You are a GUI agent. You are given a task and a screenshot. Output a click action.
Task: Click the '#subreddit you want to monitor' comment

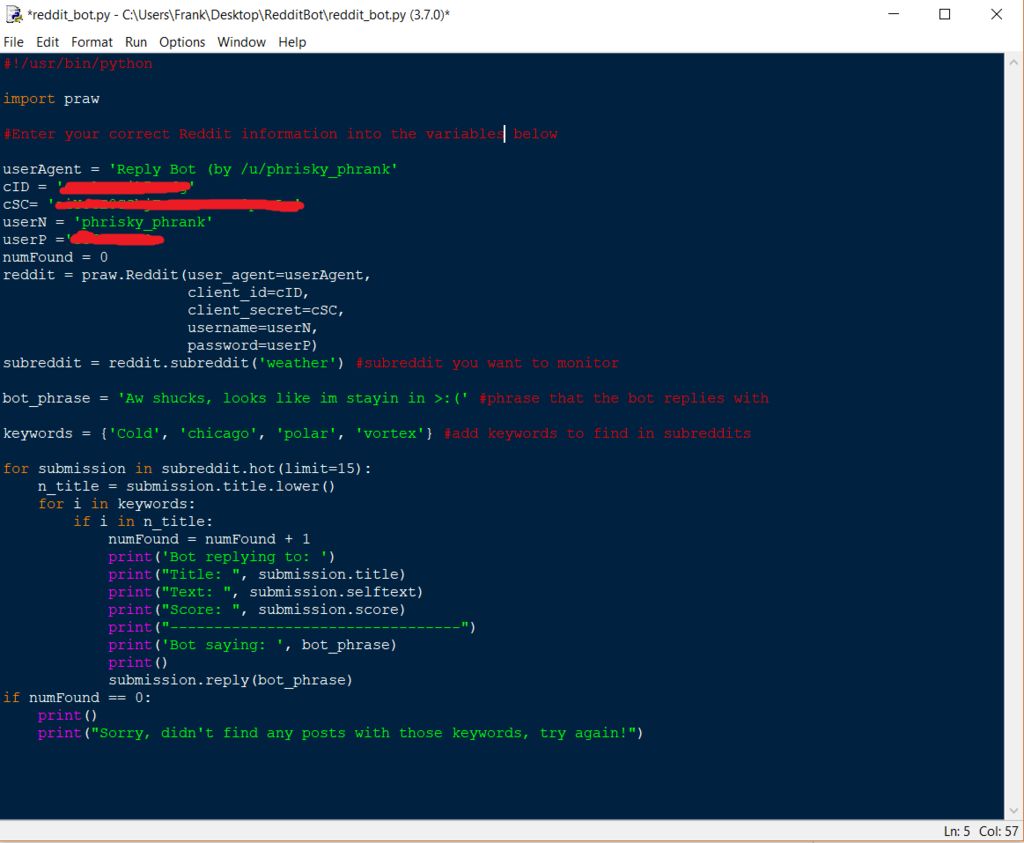click(487, 363)
